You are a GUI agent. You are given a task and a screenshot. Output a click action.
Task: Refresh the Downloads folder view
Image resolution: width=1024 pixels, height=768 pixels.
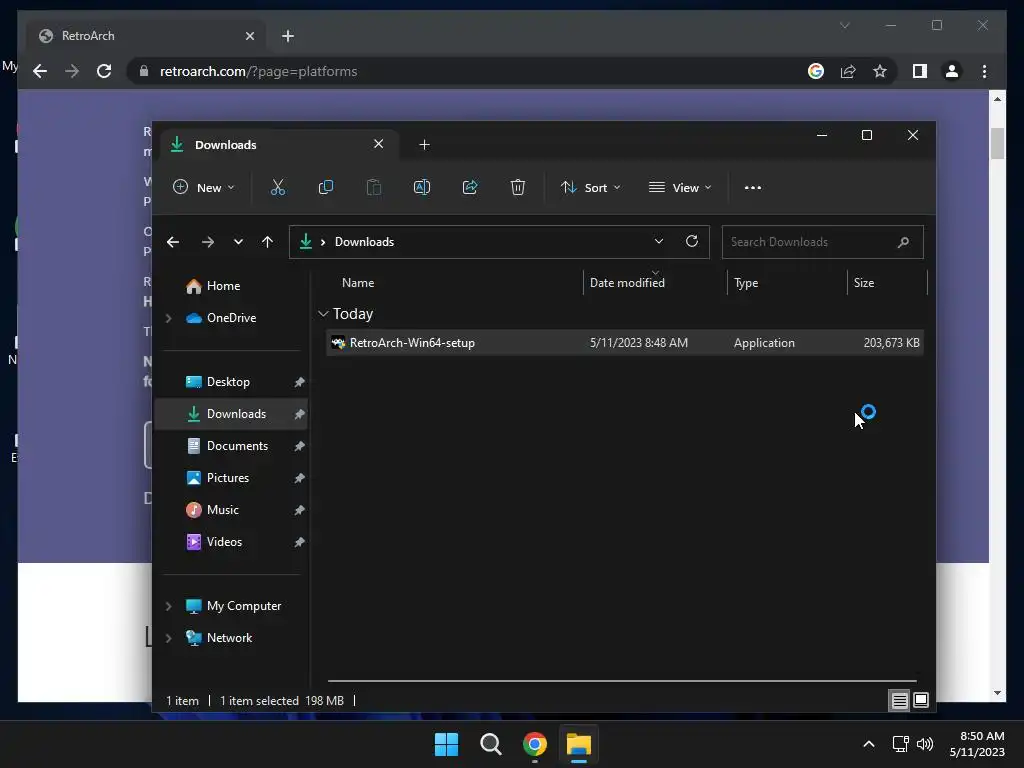(692, 241)
